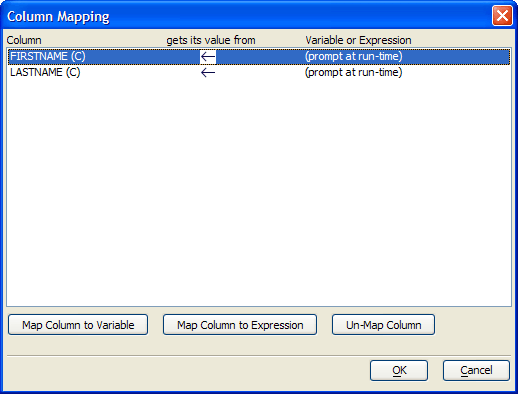The height and width of the screenshot is (394, 518).
Task: Click Map Column to Expression button
Action: pyautogui.click(x=240, y=325)
